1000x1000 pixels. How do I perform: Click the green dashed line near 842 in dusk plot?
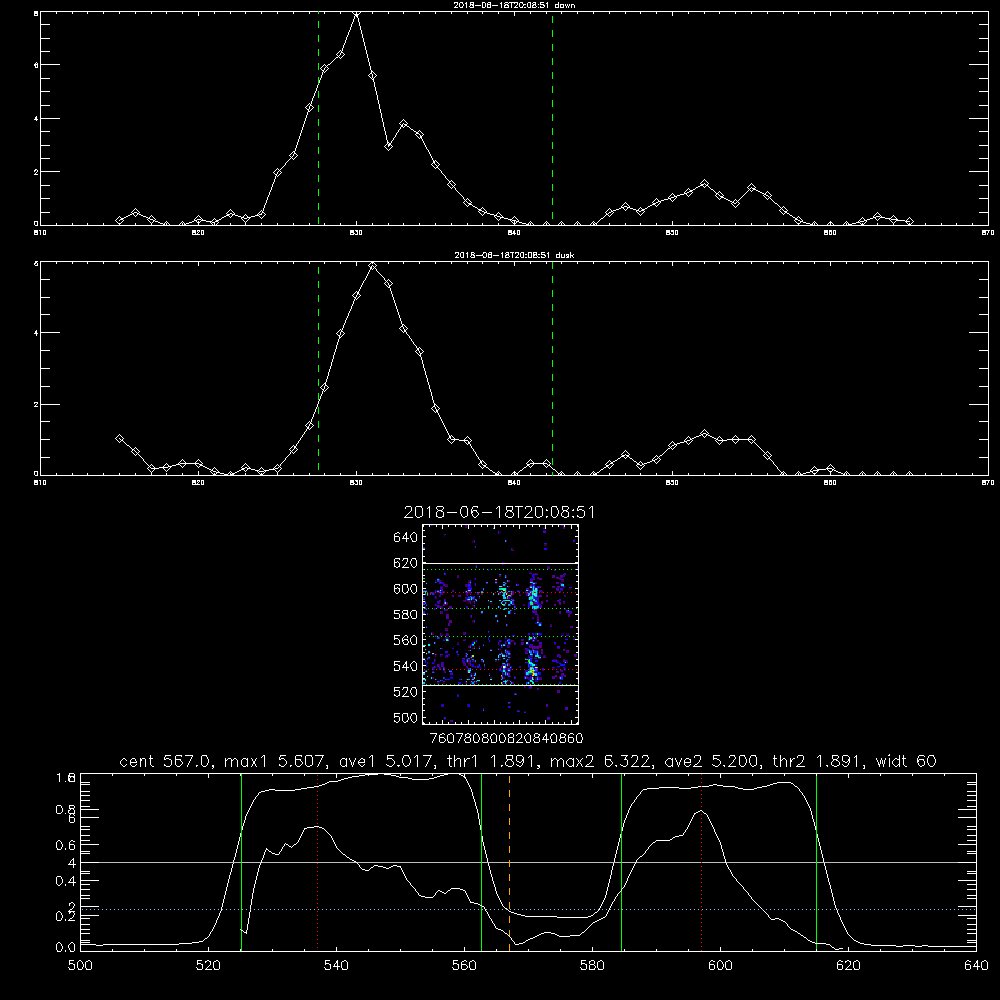(x=552, y=369)
